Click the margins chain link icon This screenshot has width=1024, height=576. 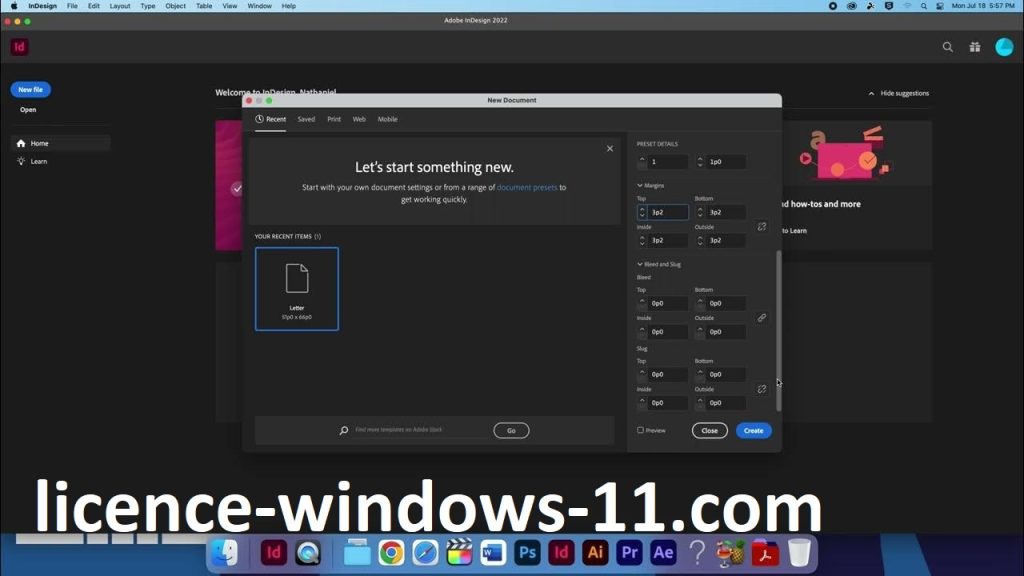coord(761,226)
